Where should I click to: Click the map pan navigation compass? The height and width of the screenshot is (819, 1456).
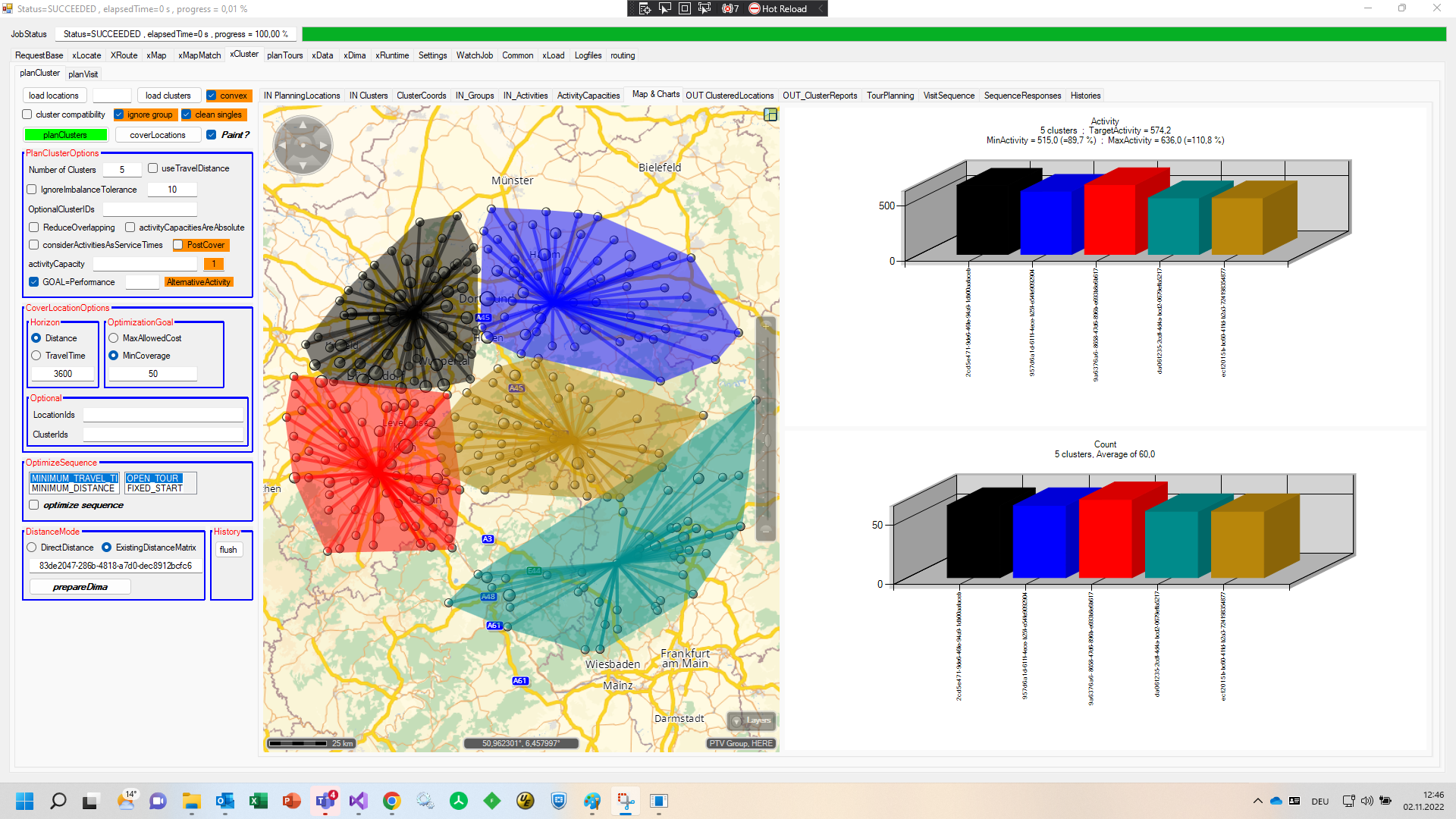click(x=303, y=144)
